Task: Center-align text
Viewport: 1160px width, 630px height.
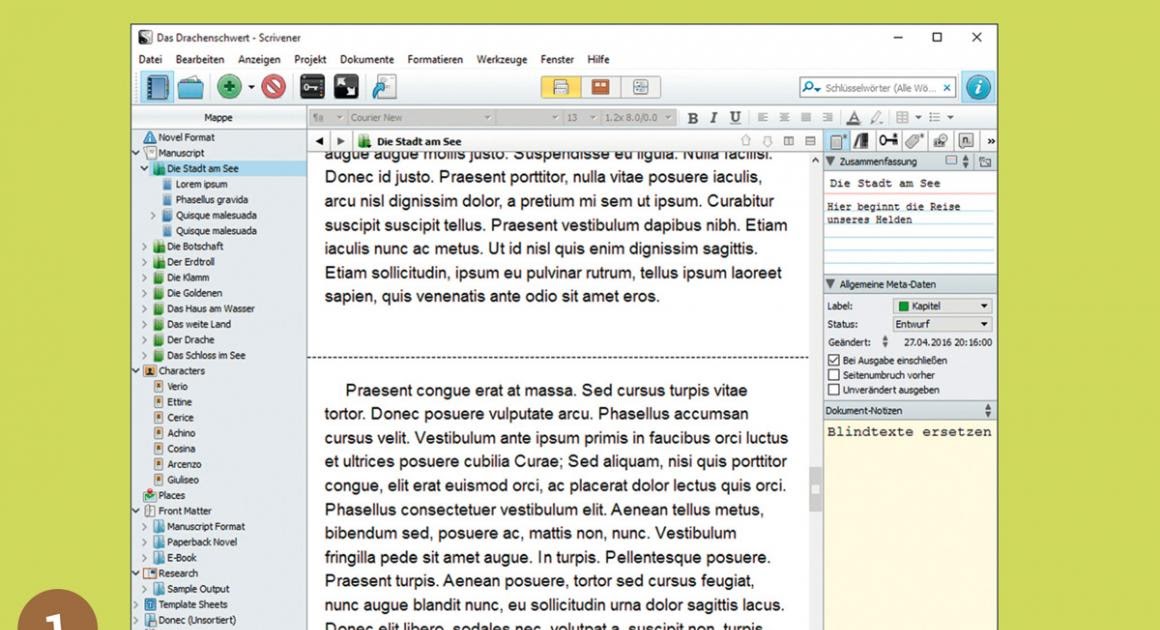Action: click(784, 118)
